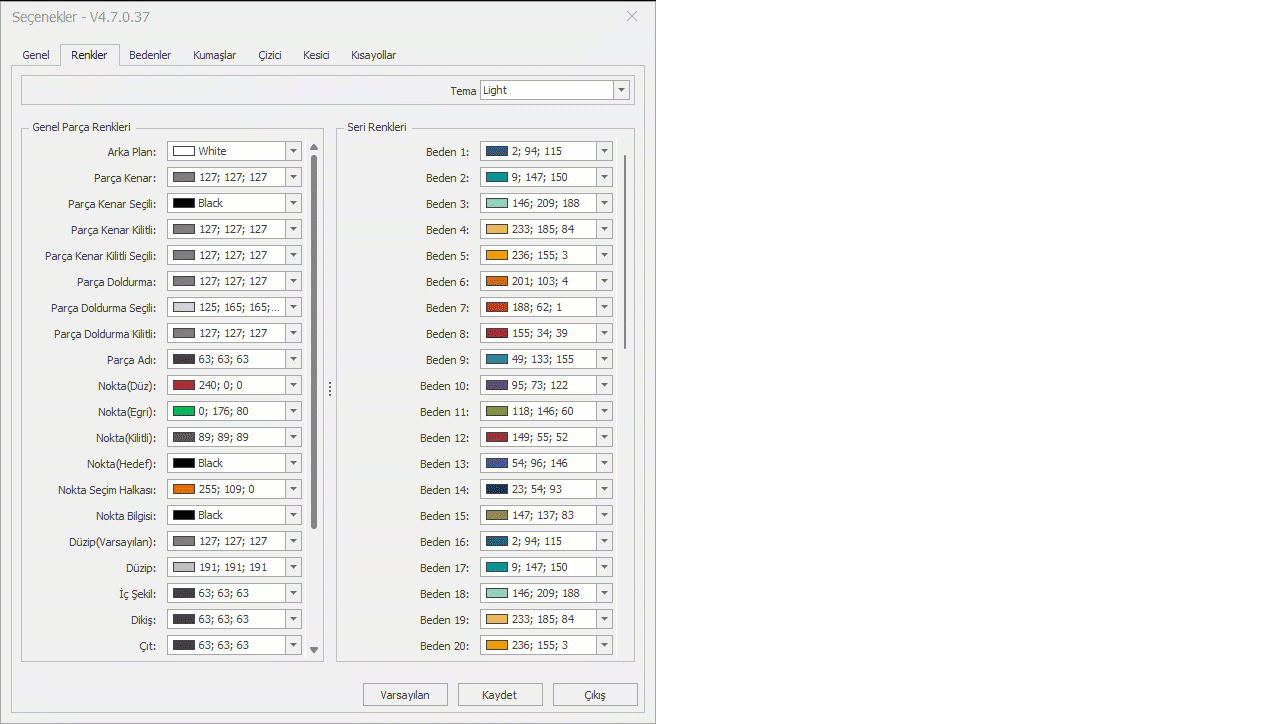
Task: Click the Beden 1 color swatch
Action: 497,151
